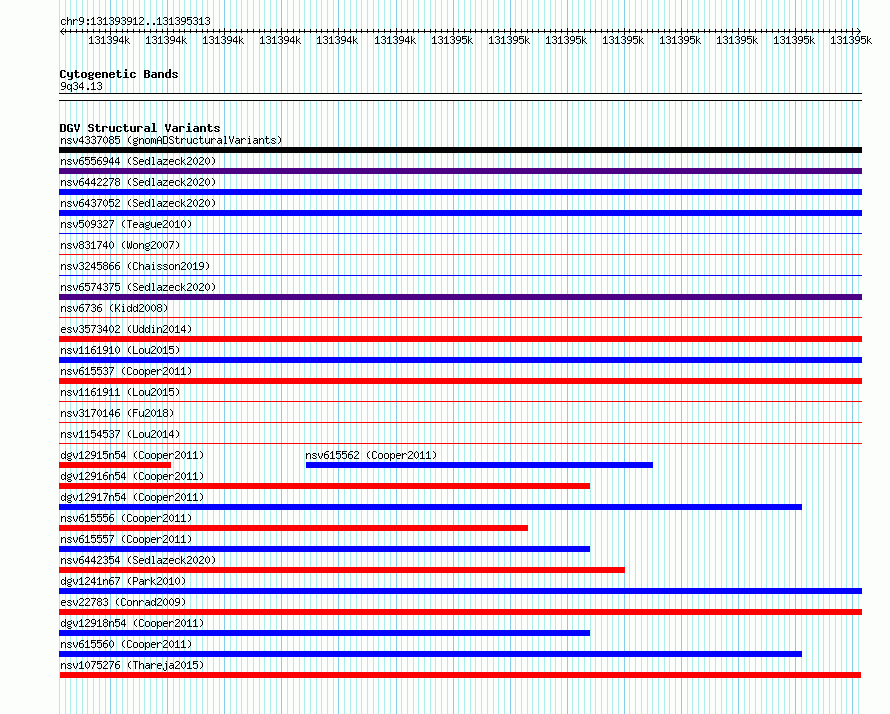Click the purple bar of nsv6574375
890x714 pixels.
click(x=460, y=297)
